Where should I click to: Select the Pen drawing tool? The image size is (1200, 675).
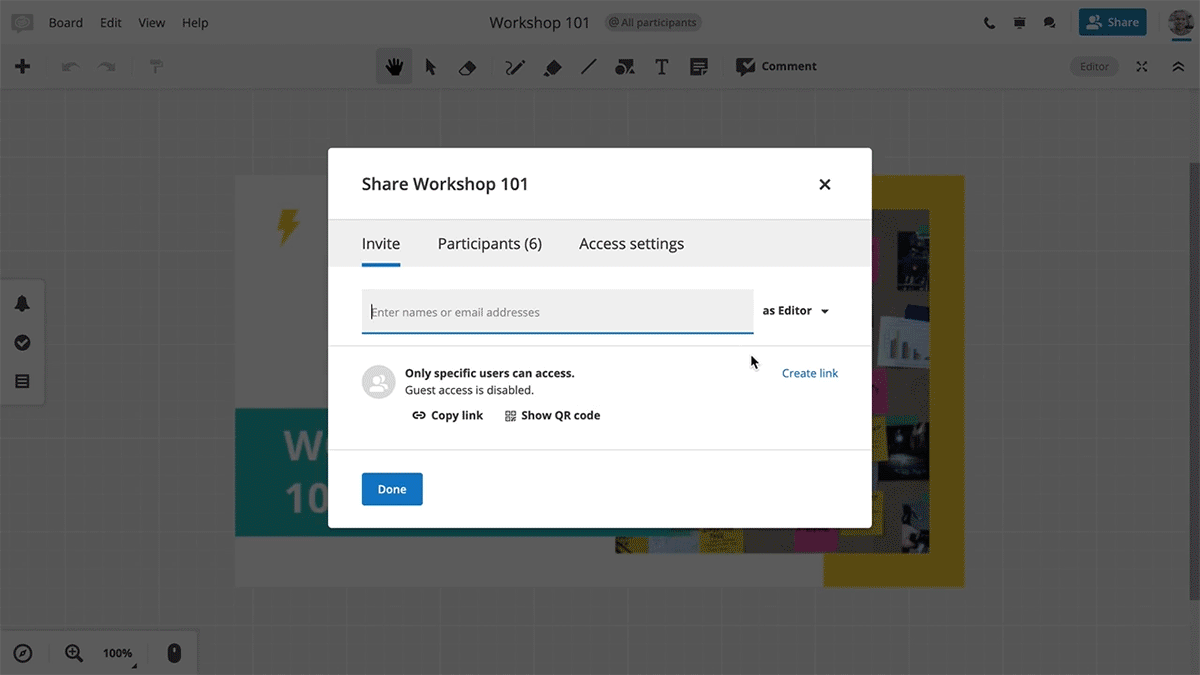pos(515,67)
